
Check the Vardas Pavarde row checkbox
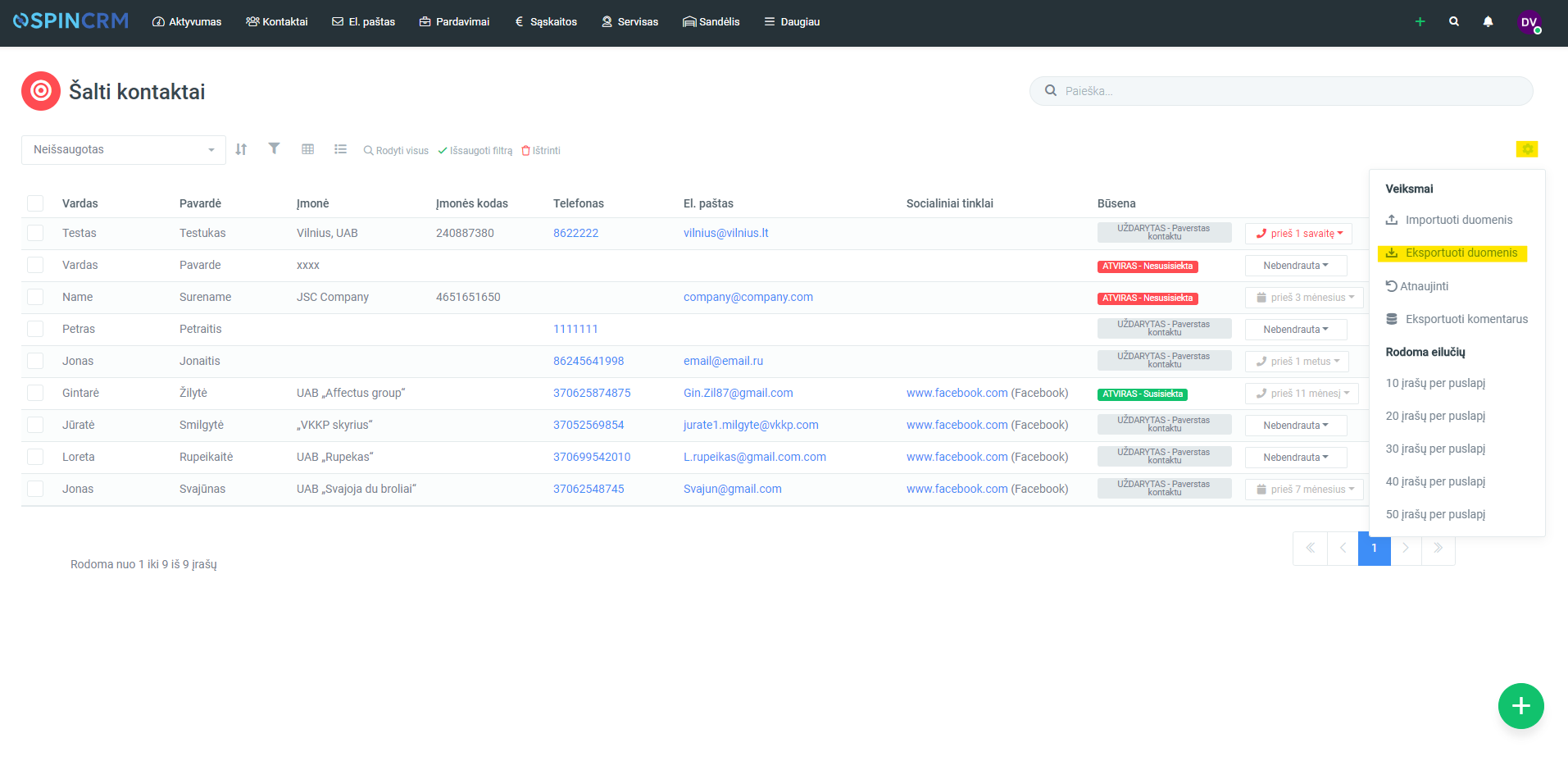(x=35, y=265)
